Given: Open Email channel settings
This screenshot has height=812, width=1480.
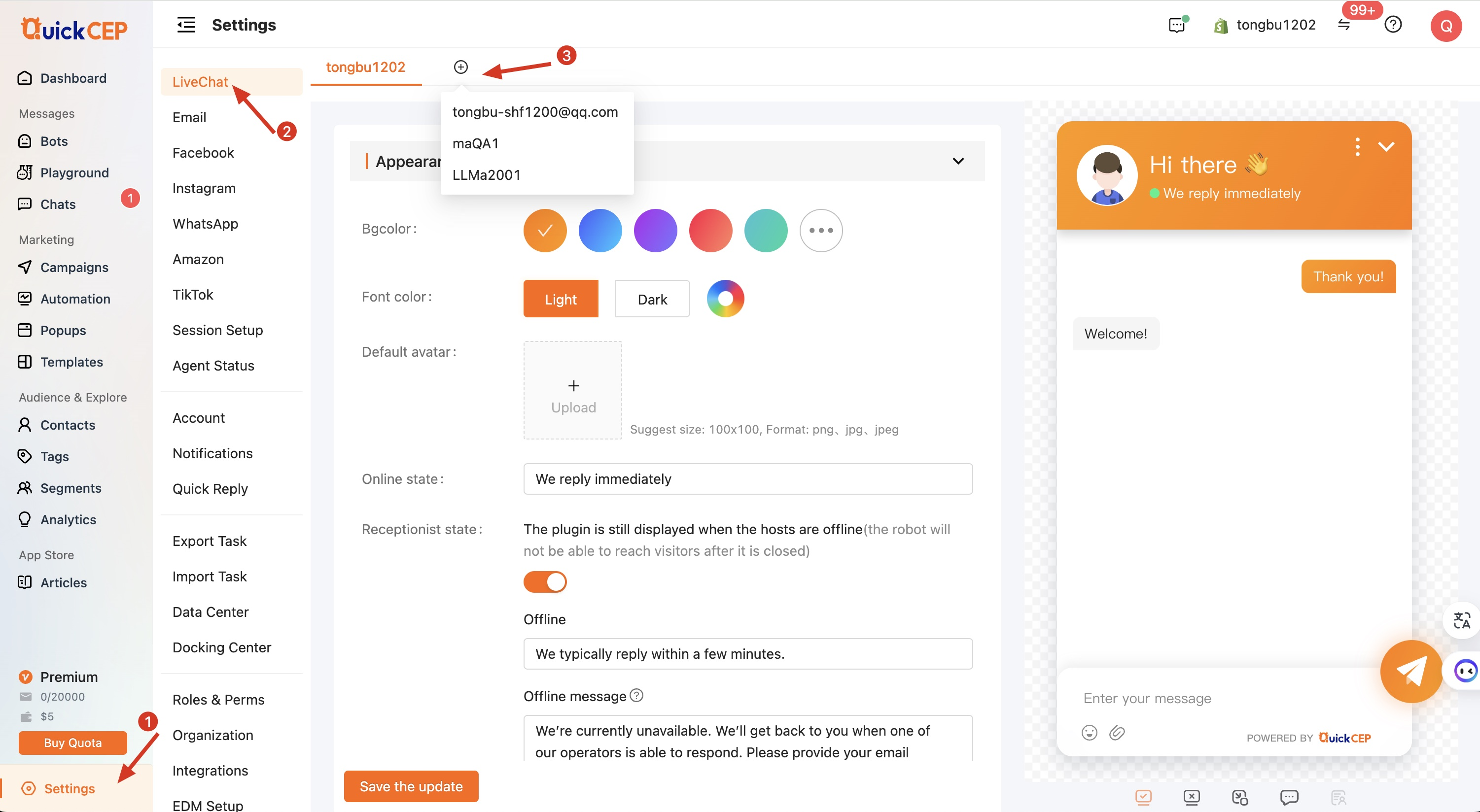Looking at the screenshot, I should pos(189,118).
